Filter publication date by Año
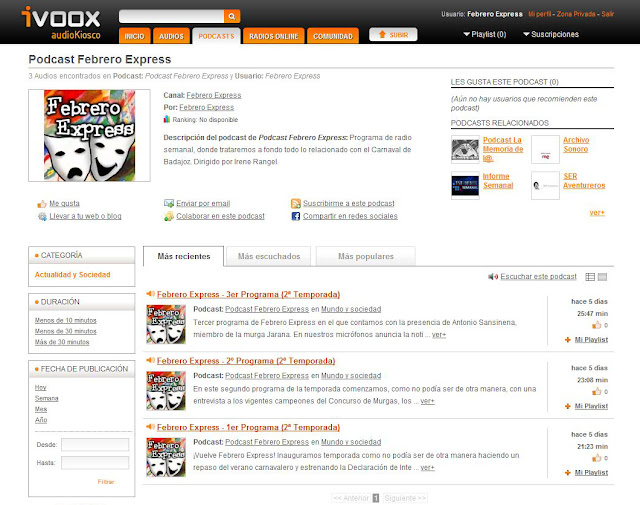 click(x=41, y=420)
